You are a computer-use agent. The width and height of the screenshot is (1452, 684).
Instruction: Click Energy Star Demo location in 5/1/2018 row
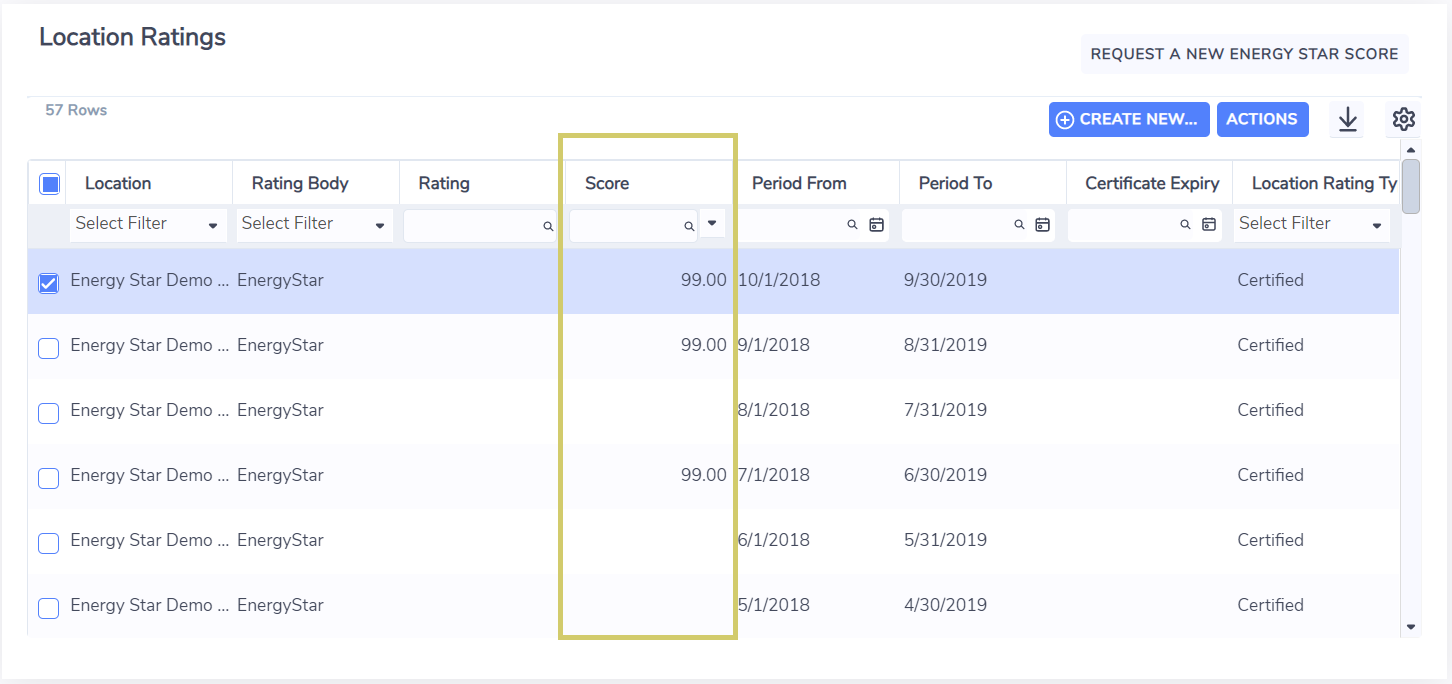click(x=150, y=605)
